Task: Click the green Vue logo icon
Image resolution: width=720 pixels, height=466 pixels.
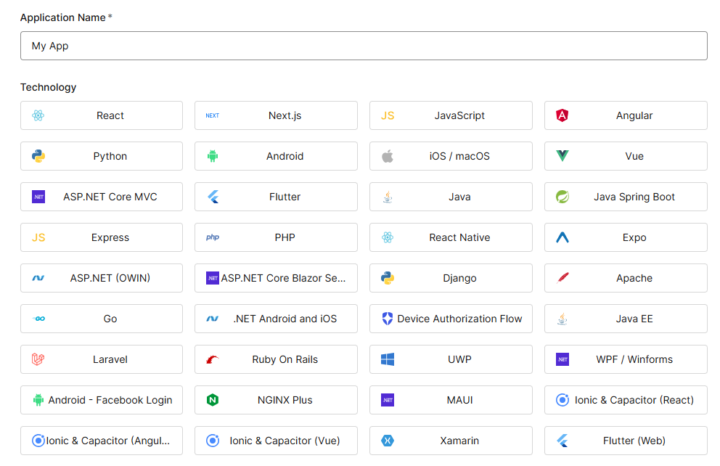Action: pos(562,156)
